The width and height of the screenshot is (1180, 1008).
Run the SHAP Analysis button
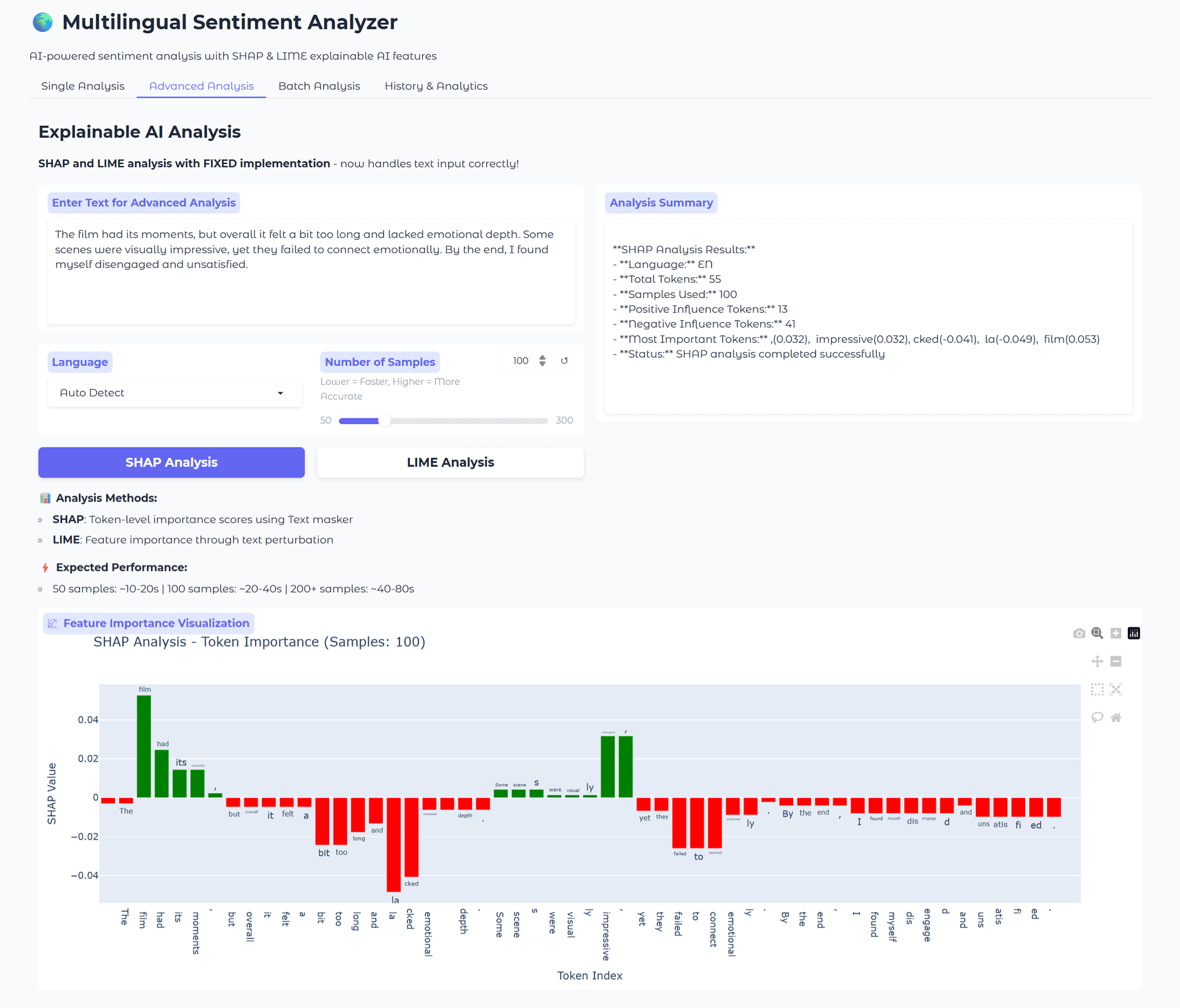171,462
